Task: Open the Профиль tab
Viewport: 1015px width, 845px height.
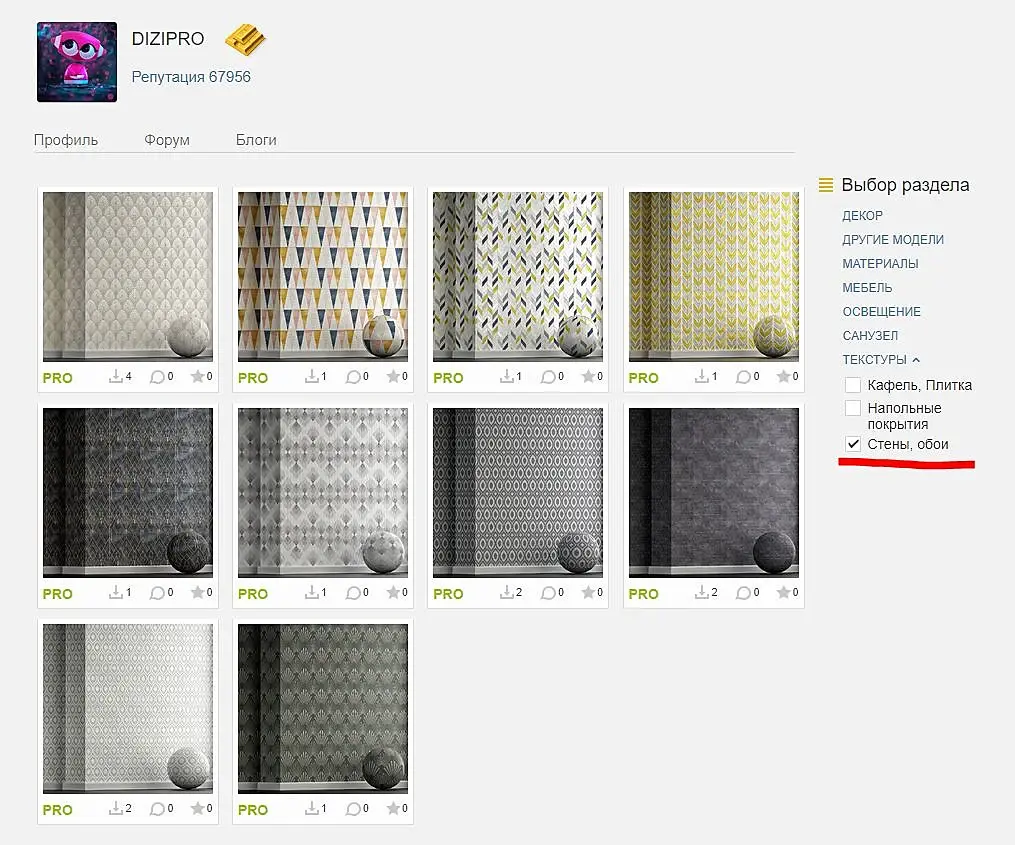Action: click(66, 140)
